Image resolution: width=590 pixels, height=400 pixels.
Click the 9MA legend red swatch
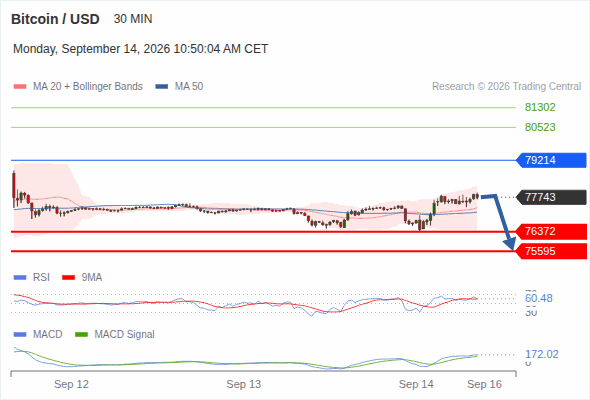click(68, 278)
